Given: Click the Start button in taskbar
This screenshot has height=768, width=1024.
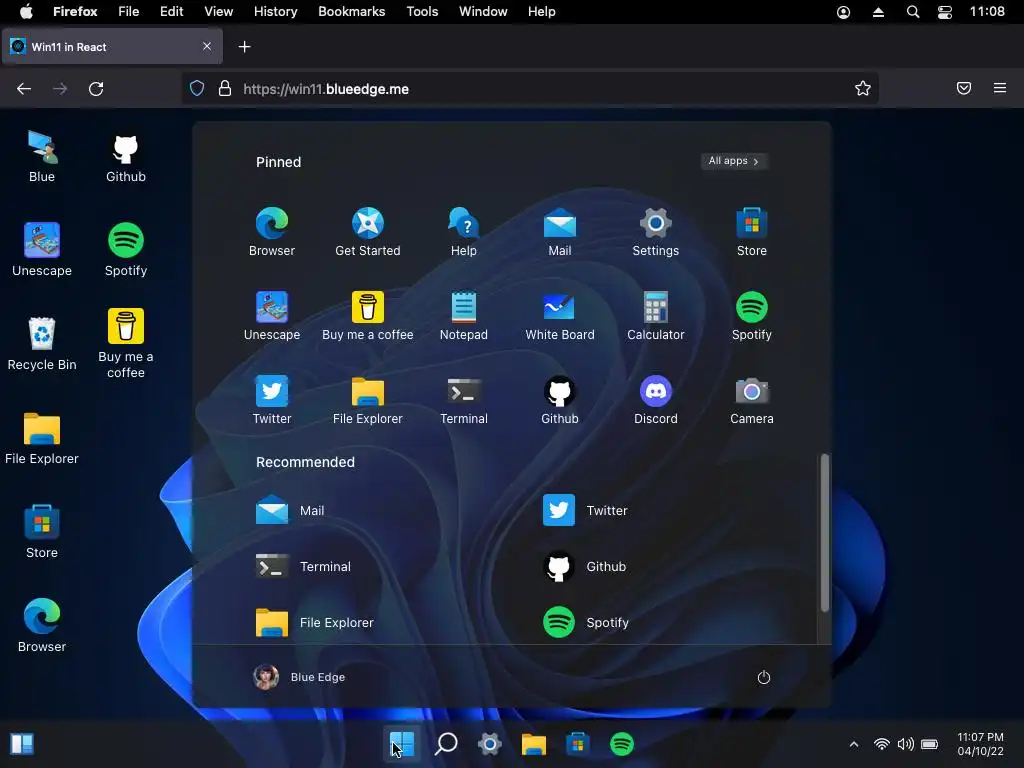Looking at the screenshot, I should click(402, 744).
